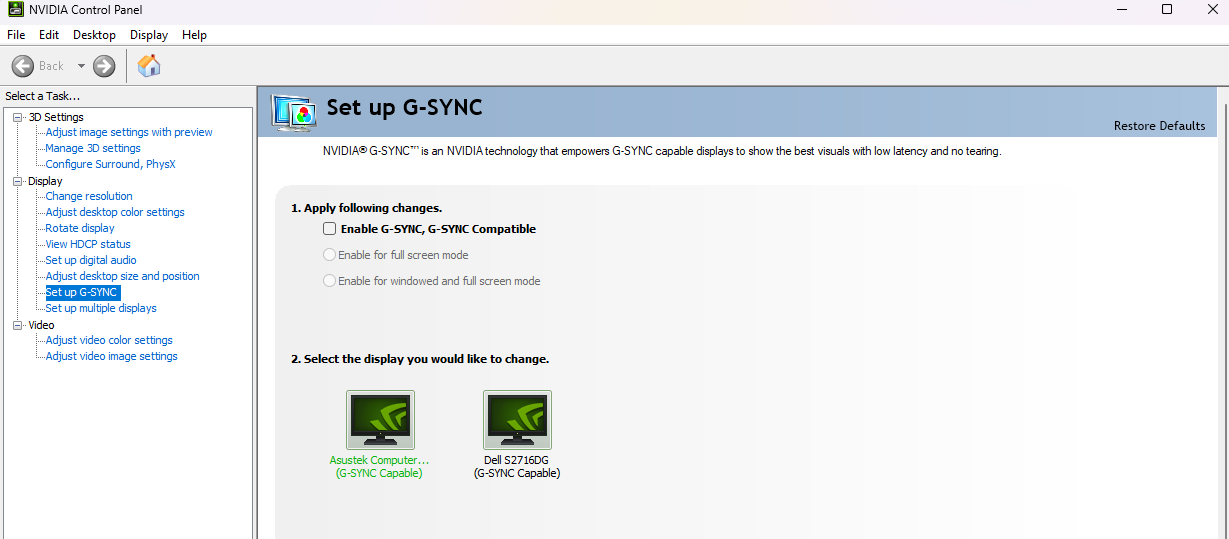Viewport: 1229px width, 539px height.
Task: Open the Back history dropdown arrow
Action: tap(81, 66)
